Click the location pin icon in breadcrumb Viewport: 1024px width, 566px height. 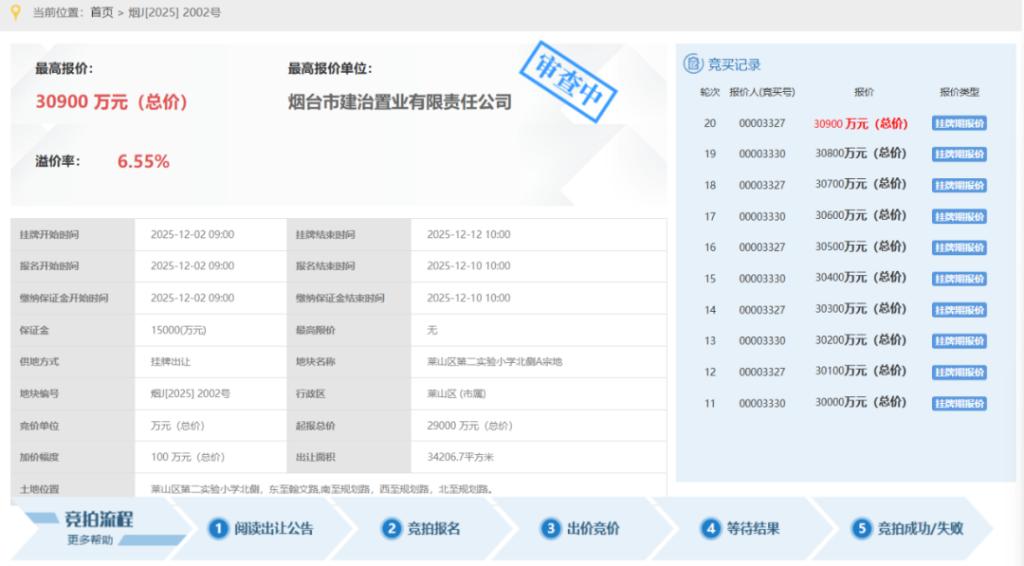pyautogui.click(x=14, y=12)
